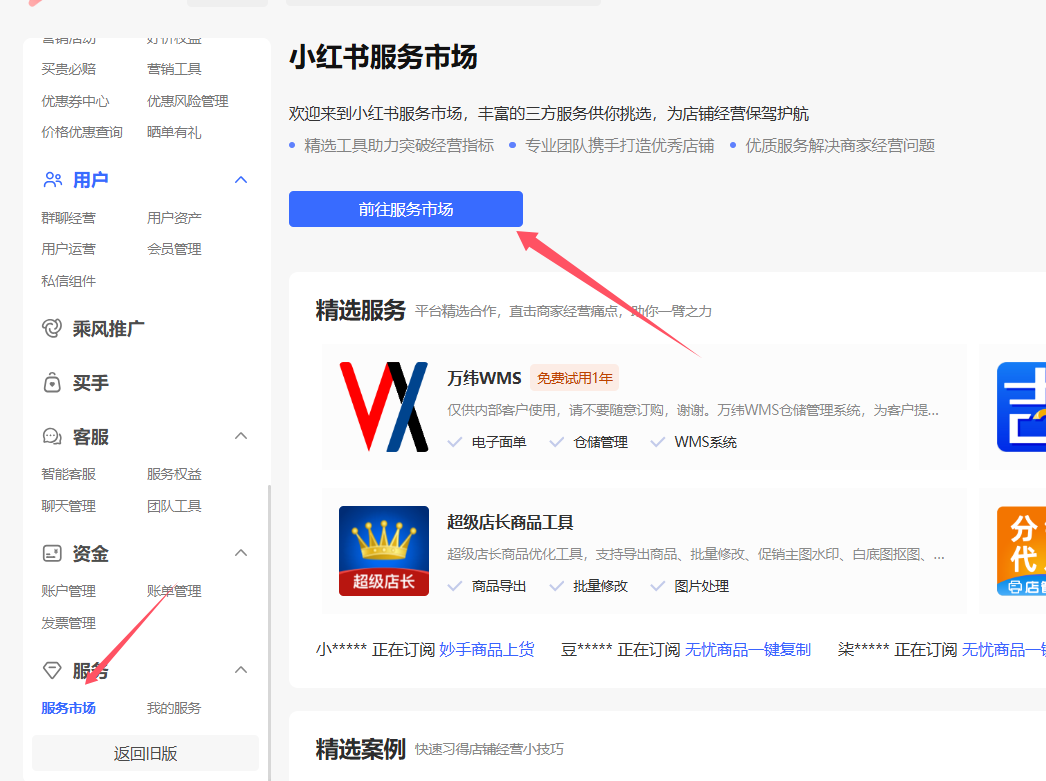1046x781 pixels.
Task: Click the 乘风推广 spiral icon
Action: pos(52,328)
